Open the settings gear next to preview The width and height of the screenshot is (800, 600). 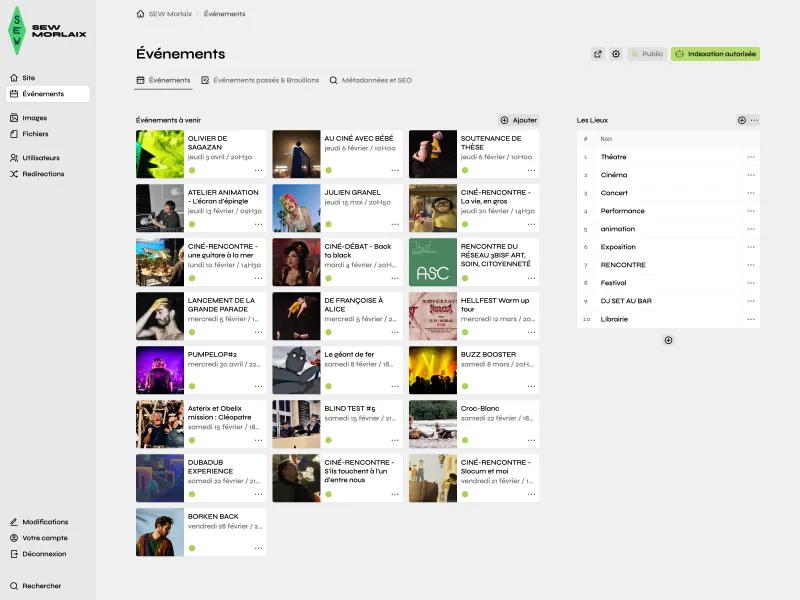point(617,54)
